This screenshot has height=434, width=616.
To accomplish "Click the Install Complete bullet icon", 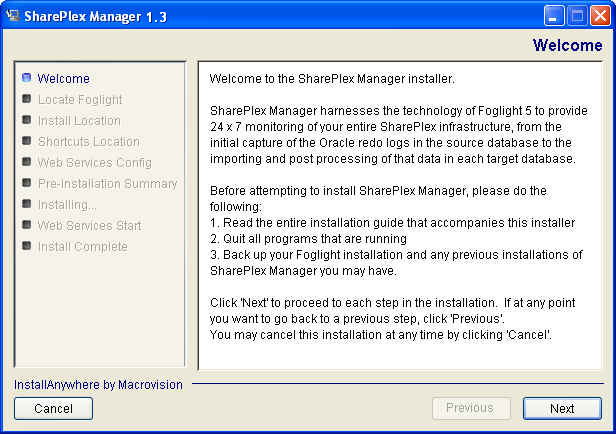I will pyautogui.click(x=26, y=246).
